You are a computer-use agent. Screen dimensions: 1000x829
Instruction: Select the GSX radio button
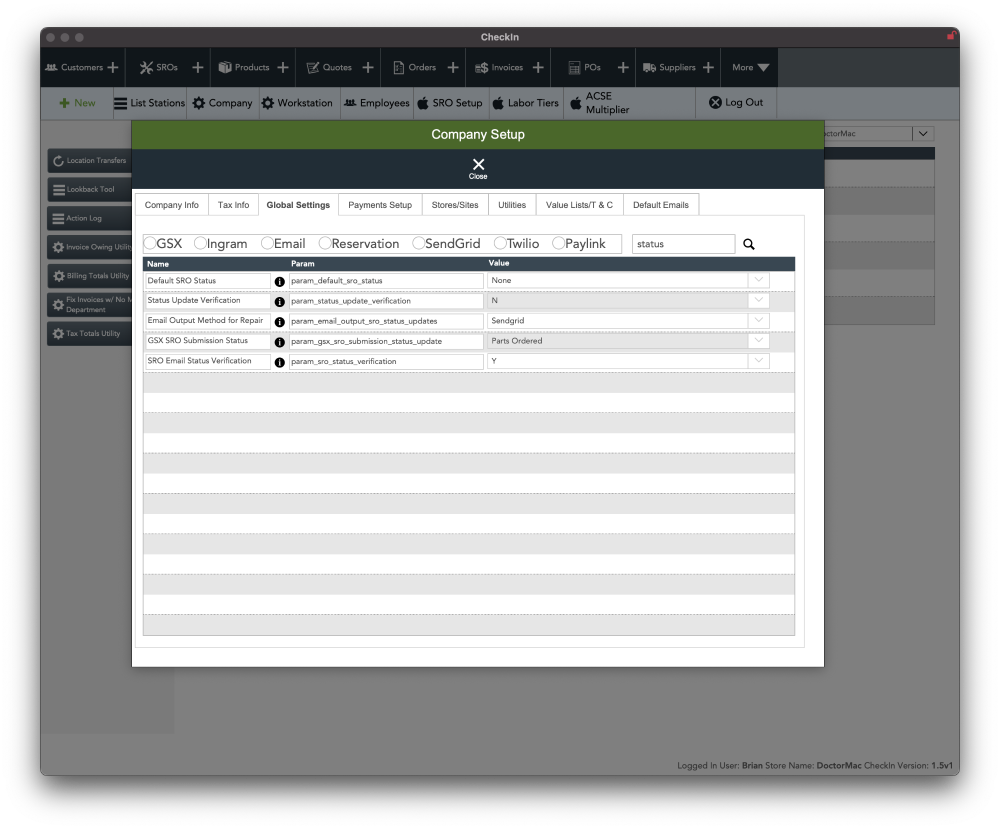pos(150,243)
